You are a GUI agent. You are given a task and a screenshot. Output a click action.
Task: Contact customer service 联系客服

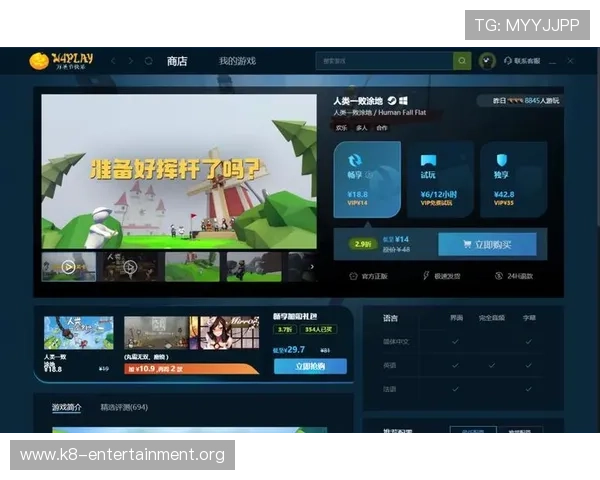pyautogui.click(x=522, y=61)
